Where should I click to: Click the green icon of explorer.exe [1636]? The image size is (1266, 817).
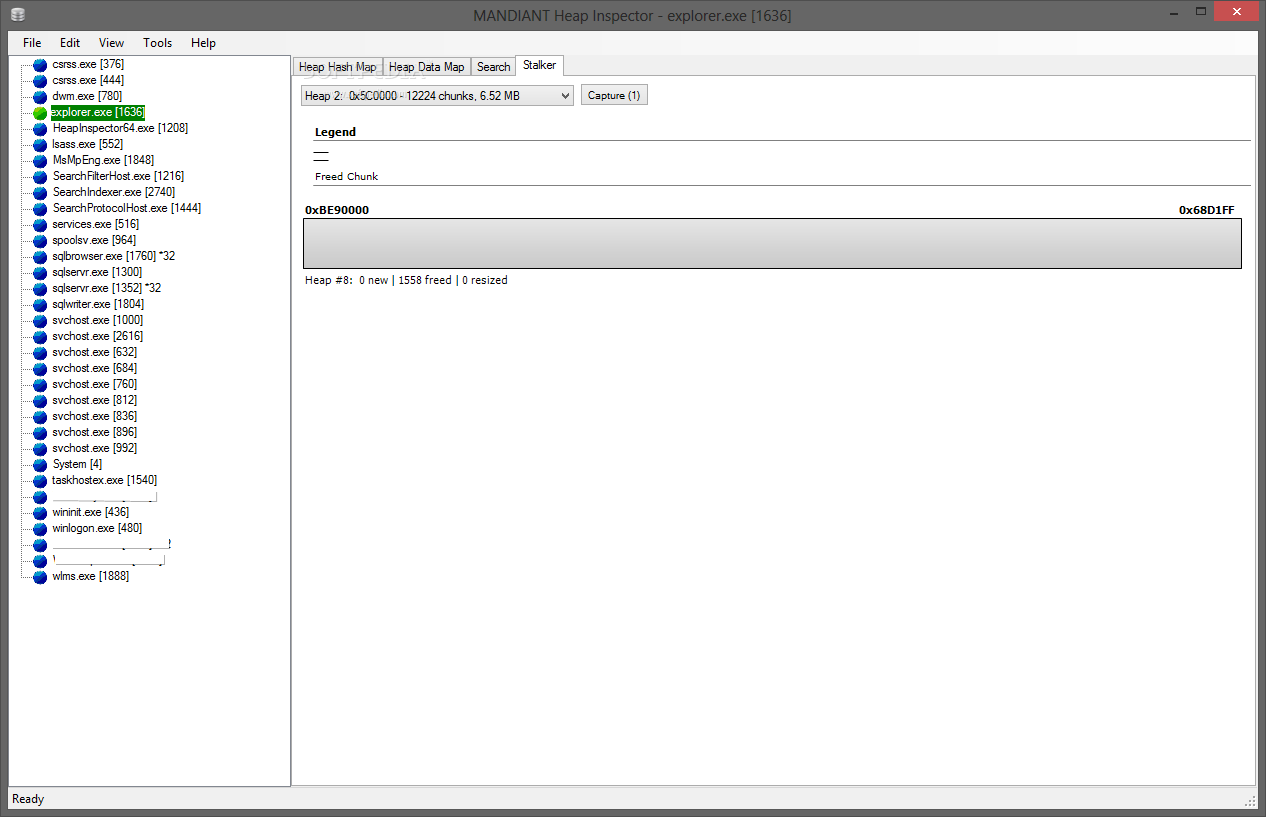click(x=40, y=113)
